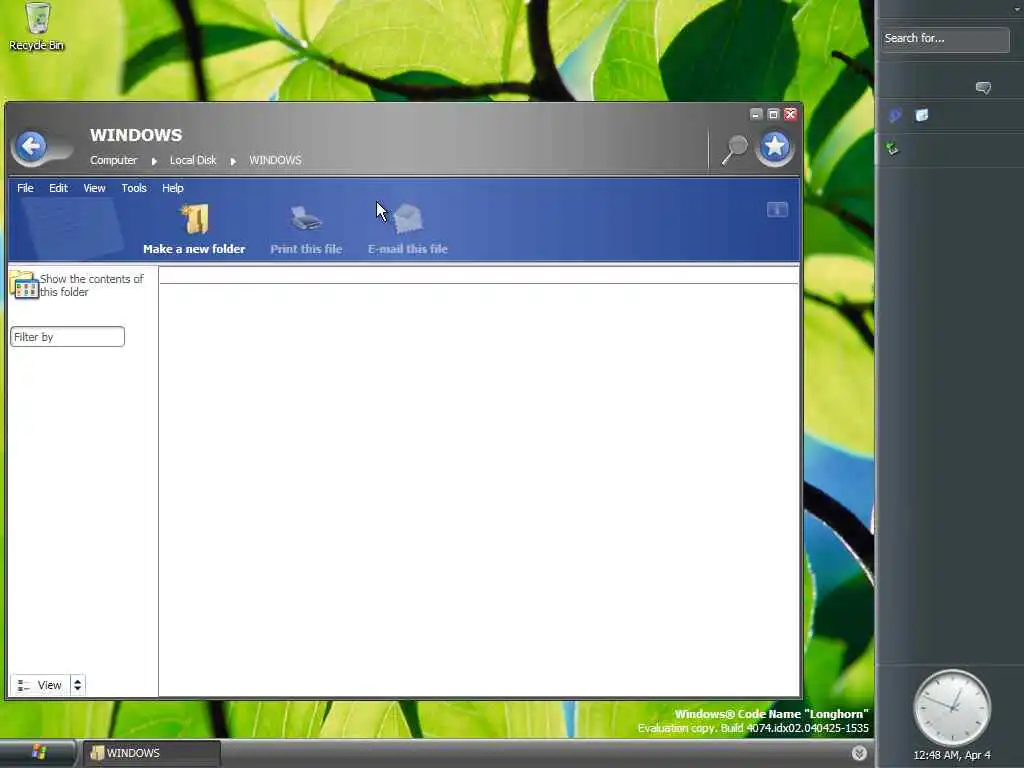Toggle the info pane button in toolbar
Viewport: 1024px width, 768px height.
click(777, 210)
